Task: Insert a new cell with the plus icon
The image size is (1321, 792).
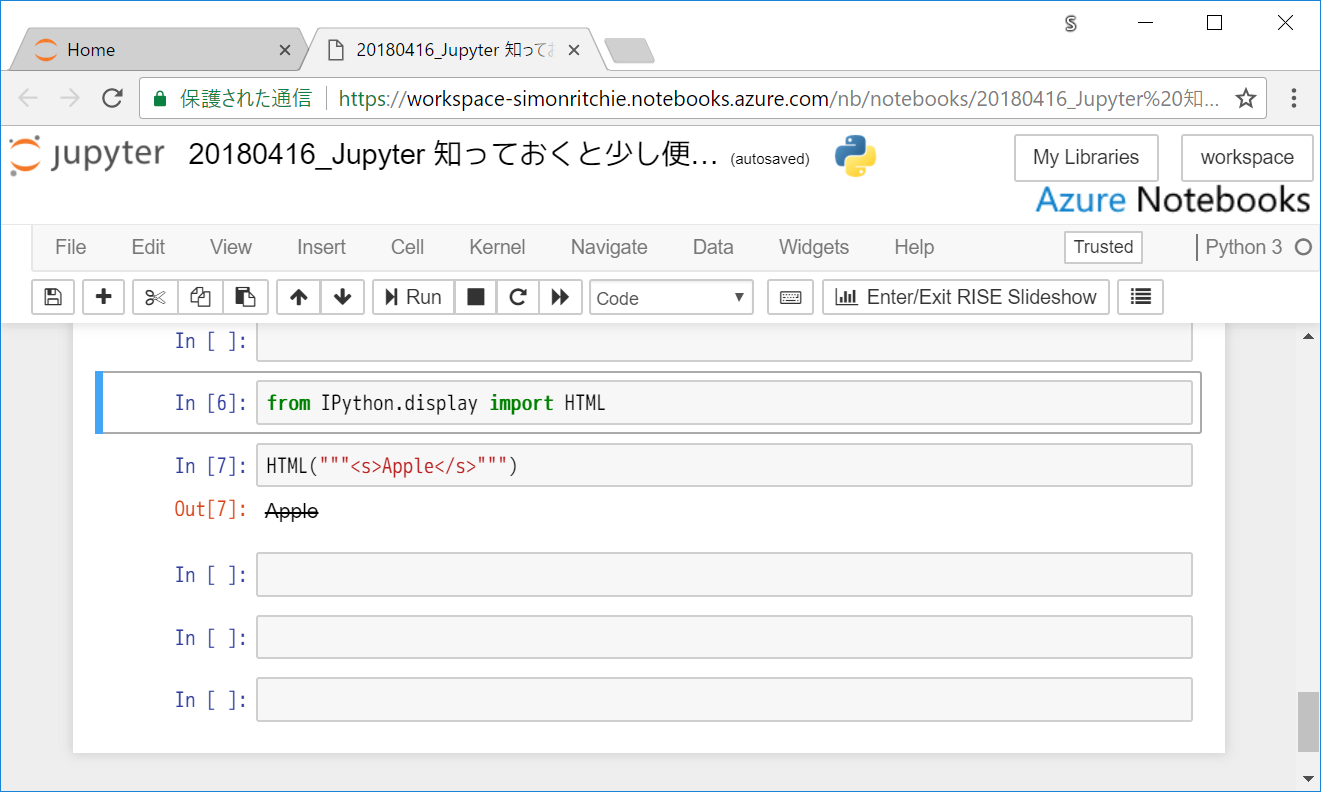Action: [103, 296]
